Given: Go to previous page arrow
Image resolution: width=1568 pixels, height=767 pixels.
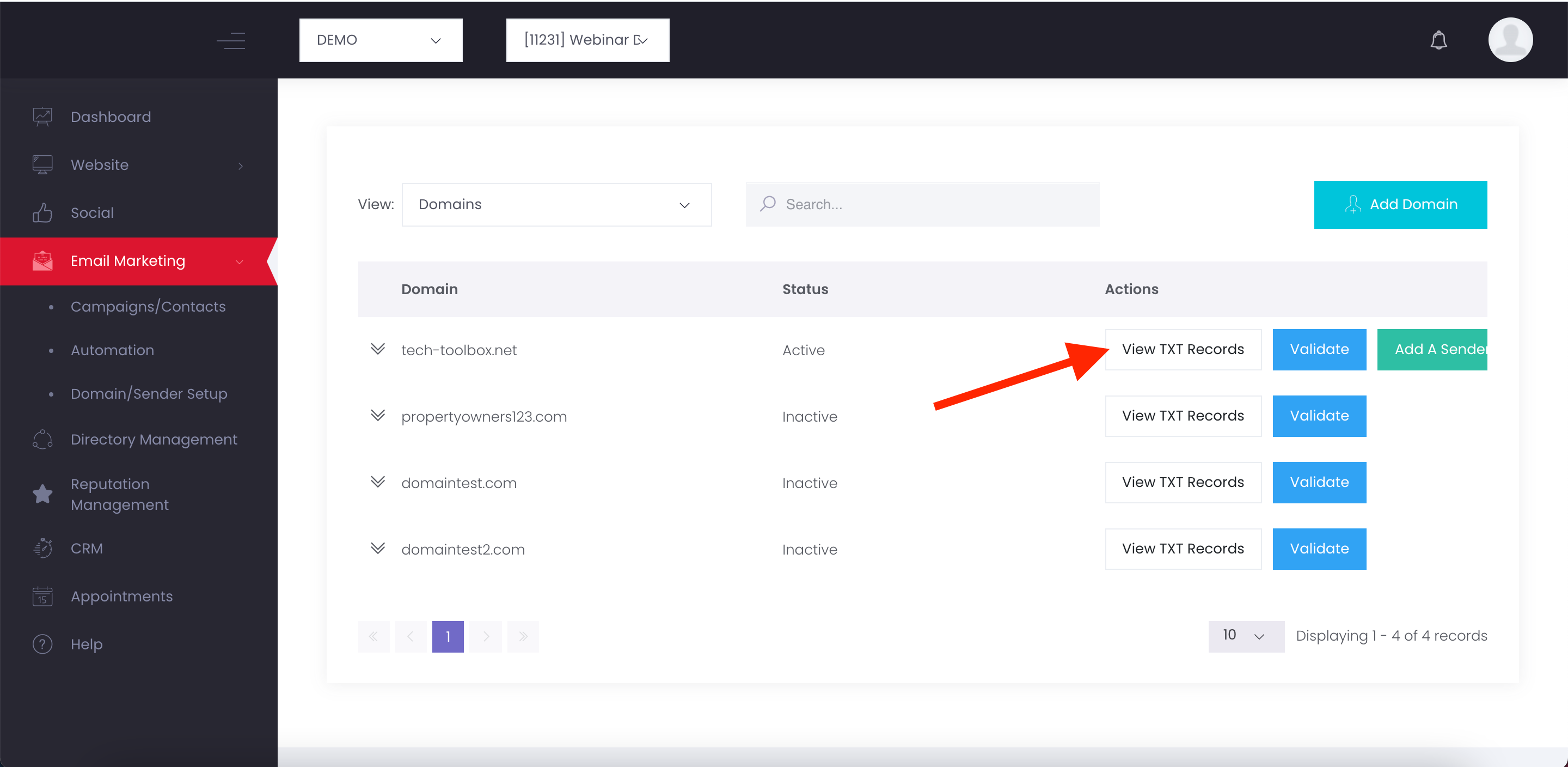Looking at the screenshot, I should pyautogui.click(x=411, y=637).
